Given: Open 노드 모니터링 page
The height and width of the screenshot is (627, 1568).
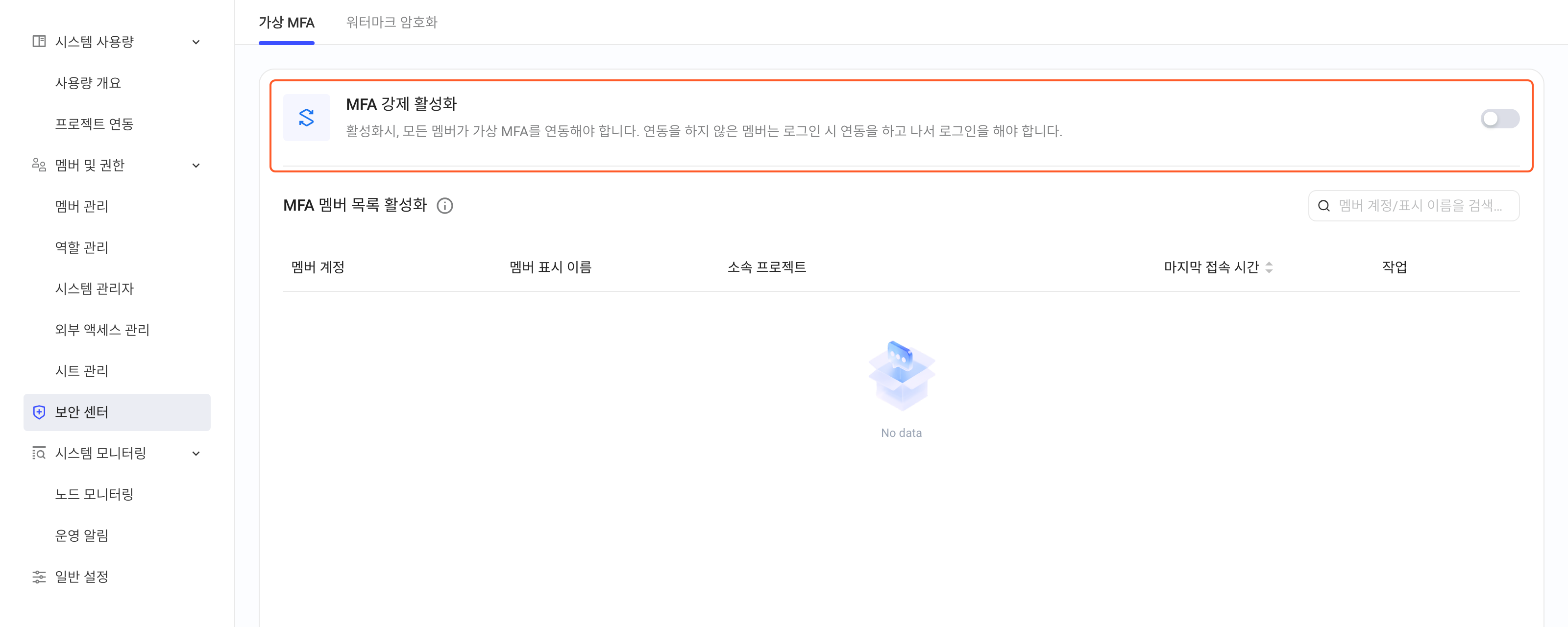Looking at the screenshot, I should click(x=95, y=494).
